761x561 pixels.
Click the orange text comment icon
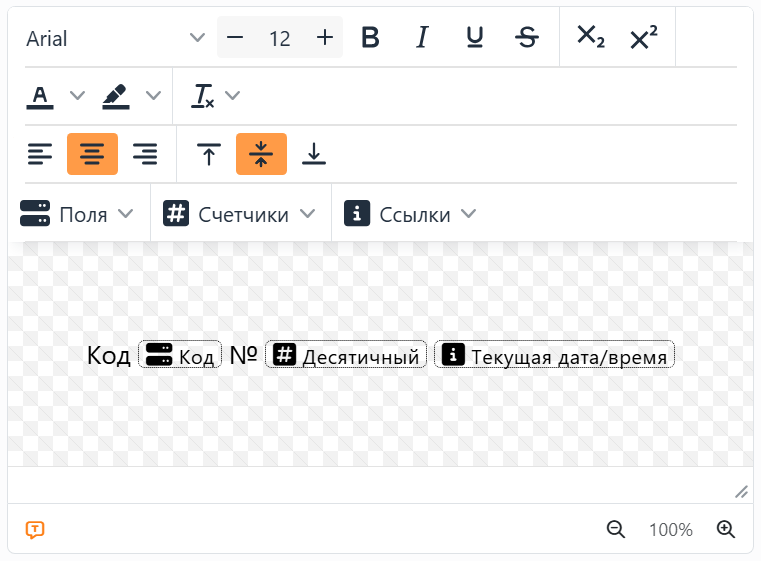point(35,529)
